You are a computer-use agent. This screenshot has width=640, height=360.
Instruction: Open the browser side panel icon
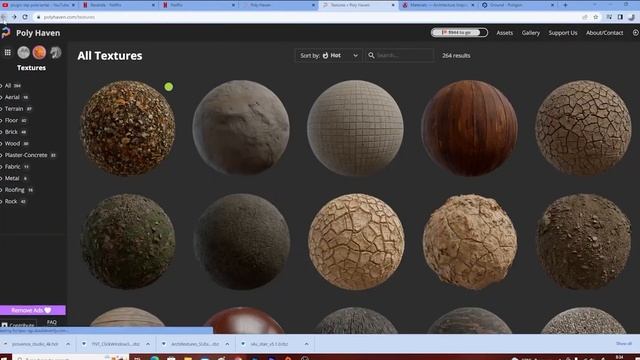pos(620,17)
